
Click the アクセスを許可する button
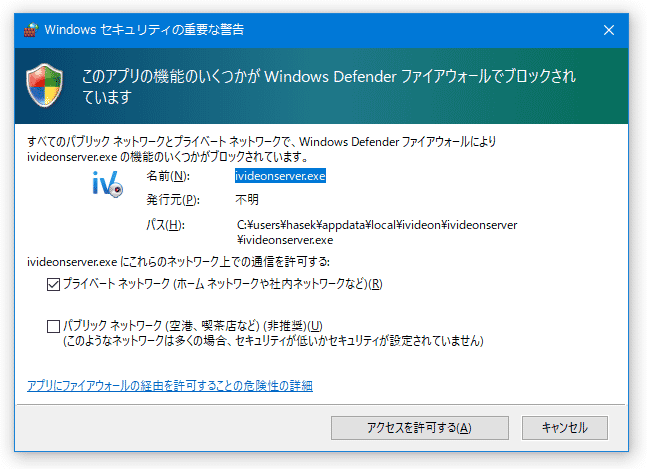coord(420,428)
